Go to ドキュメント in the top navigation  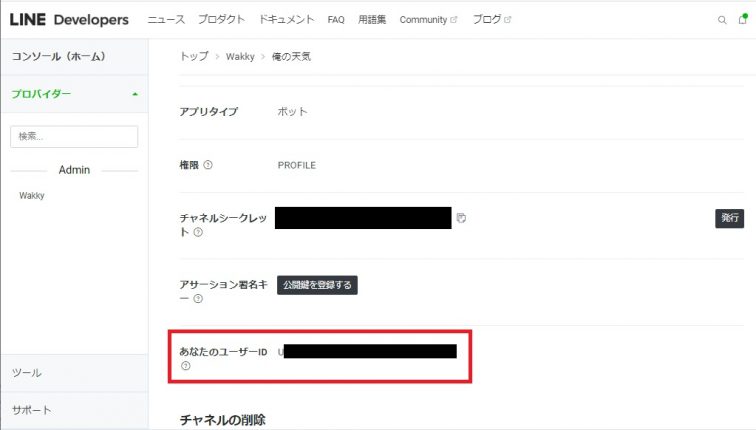[286, 20]
